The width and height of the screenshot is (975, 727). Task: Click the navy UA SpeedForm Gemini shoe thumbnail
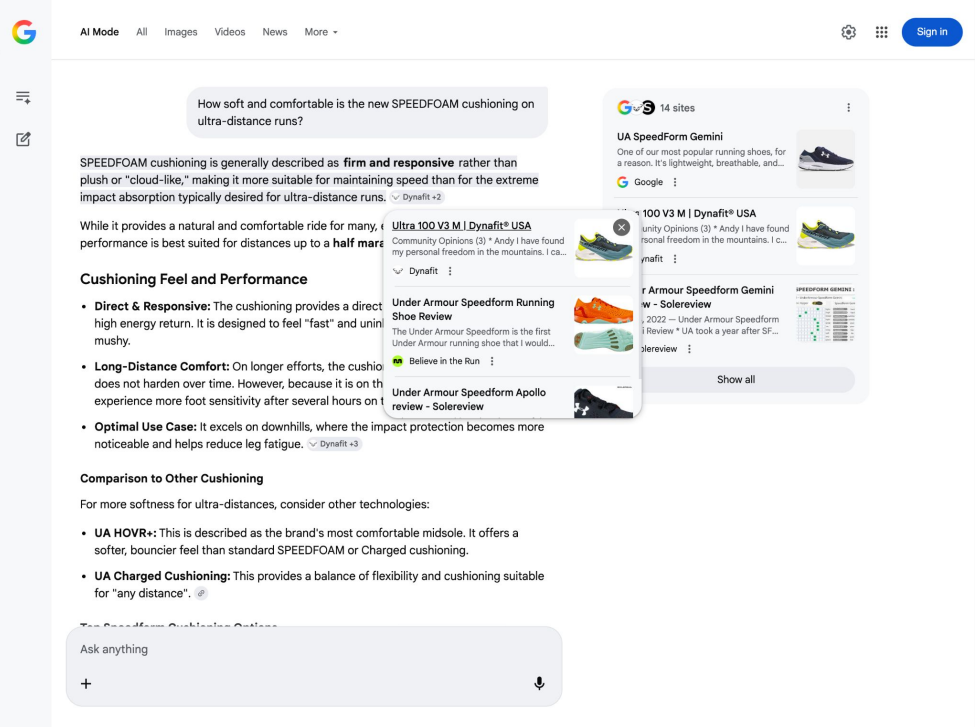(825, 159)
